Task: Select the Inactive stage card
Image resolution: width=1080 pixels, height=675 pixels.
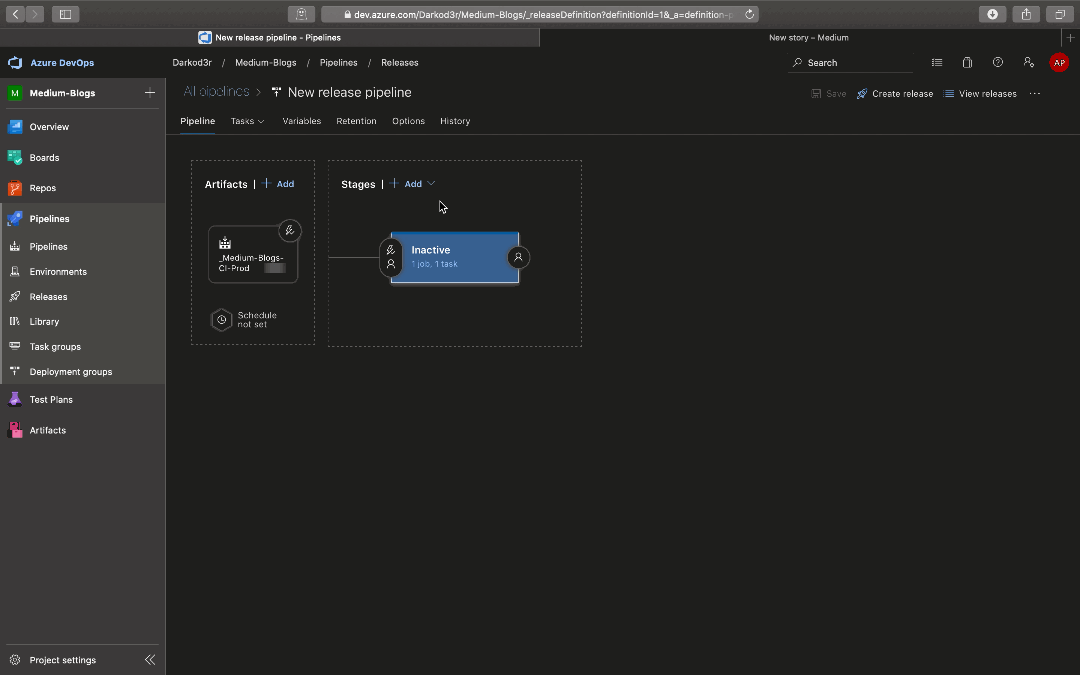Action: point(455,257)
